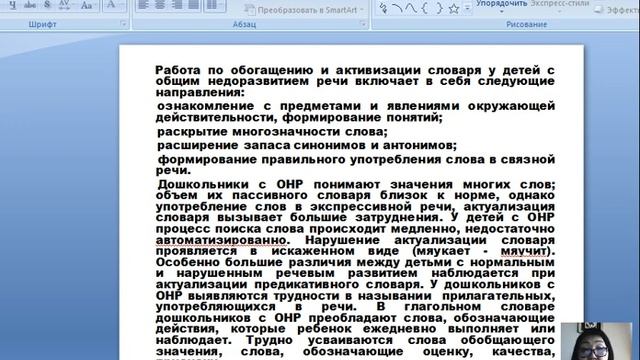Image resolution: width=640 pixels, height=360 pixels.
Task: Select the curve shape
Action: pyautogui.click(x=411, y=9)
